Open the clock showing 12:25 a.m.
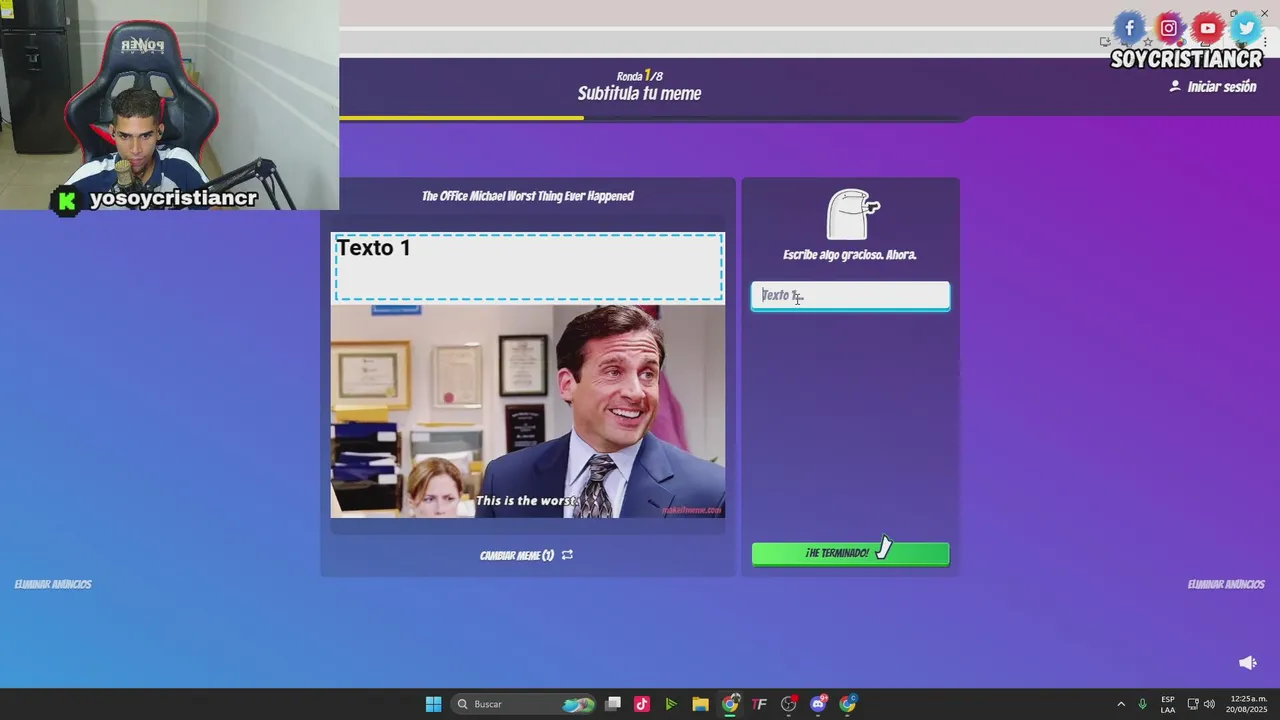Image resolution: width=1280 pixels, height=720 pixels. [x=1248, y=704]
